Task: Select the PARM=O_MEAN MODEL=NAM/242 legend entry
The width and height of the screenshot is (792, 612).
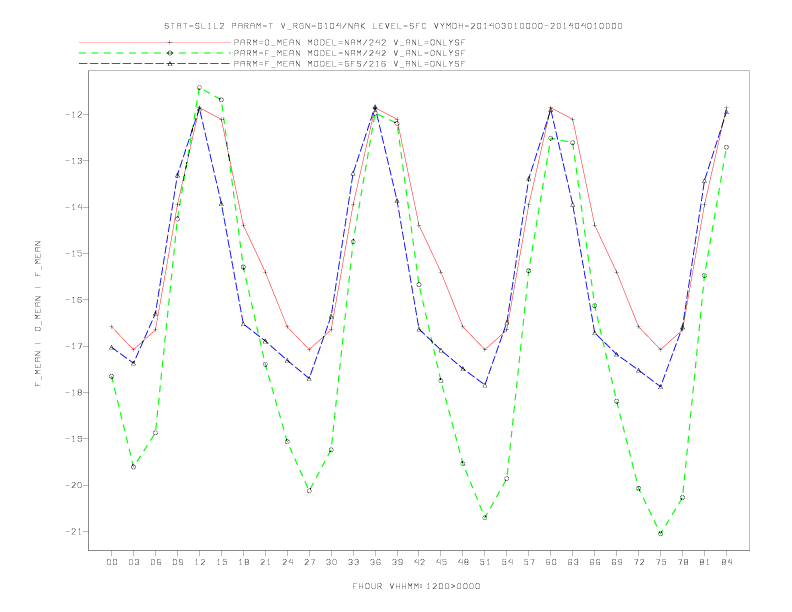Action: 349,42
